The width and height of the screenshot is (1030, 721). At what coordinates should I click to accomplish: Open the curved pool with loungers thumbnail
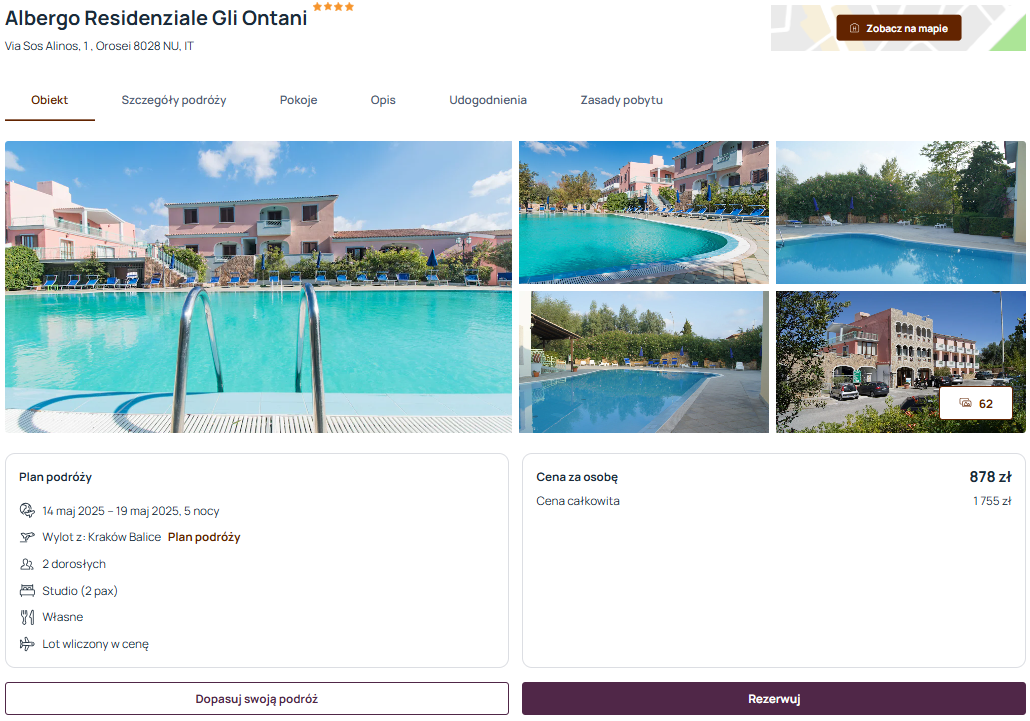(644, 212)
